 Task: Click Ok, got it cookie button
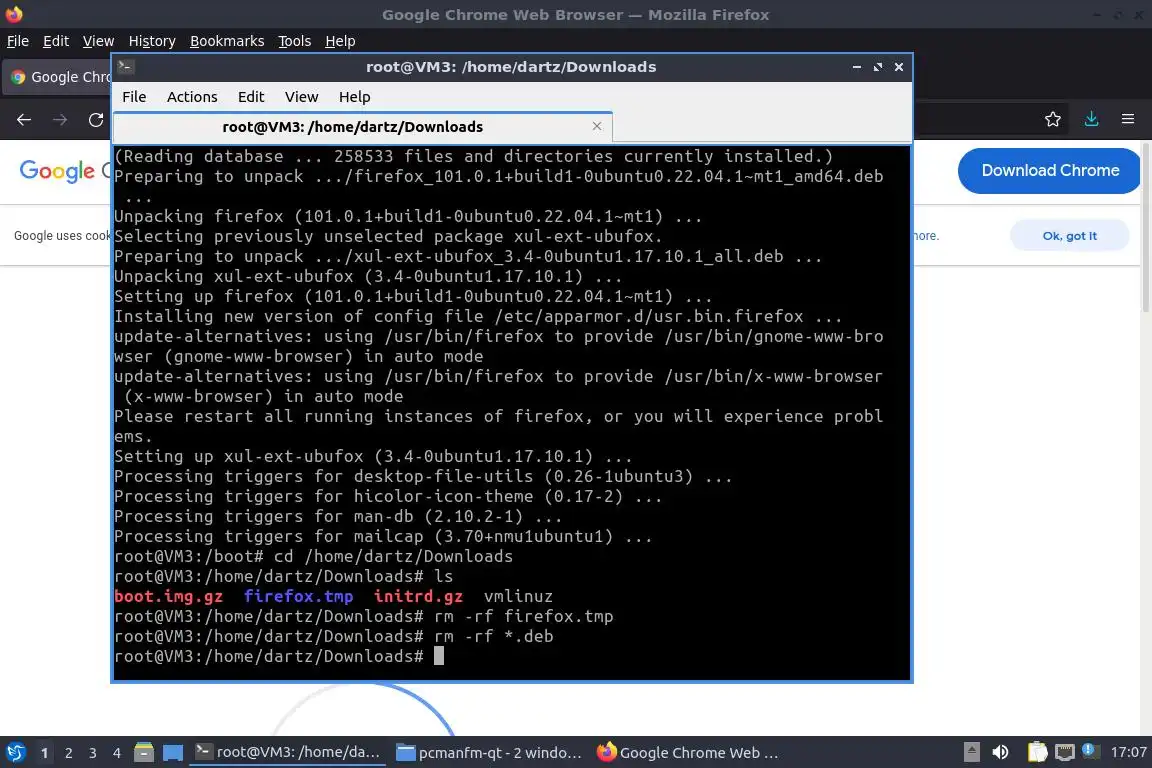click(1069, 236)
